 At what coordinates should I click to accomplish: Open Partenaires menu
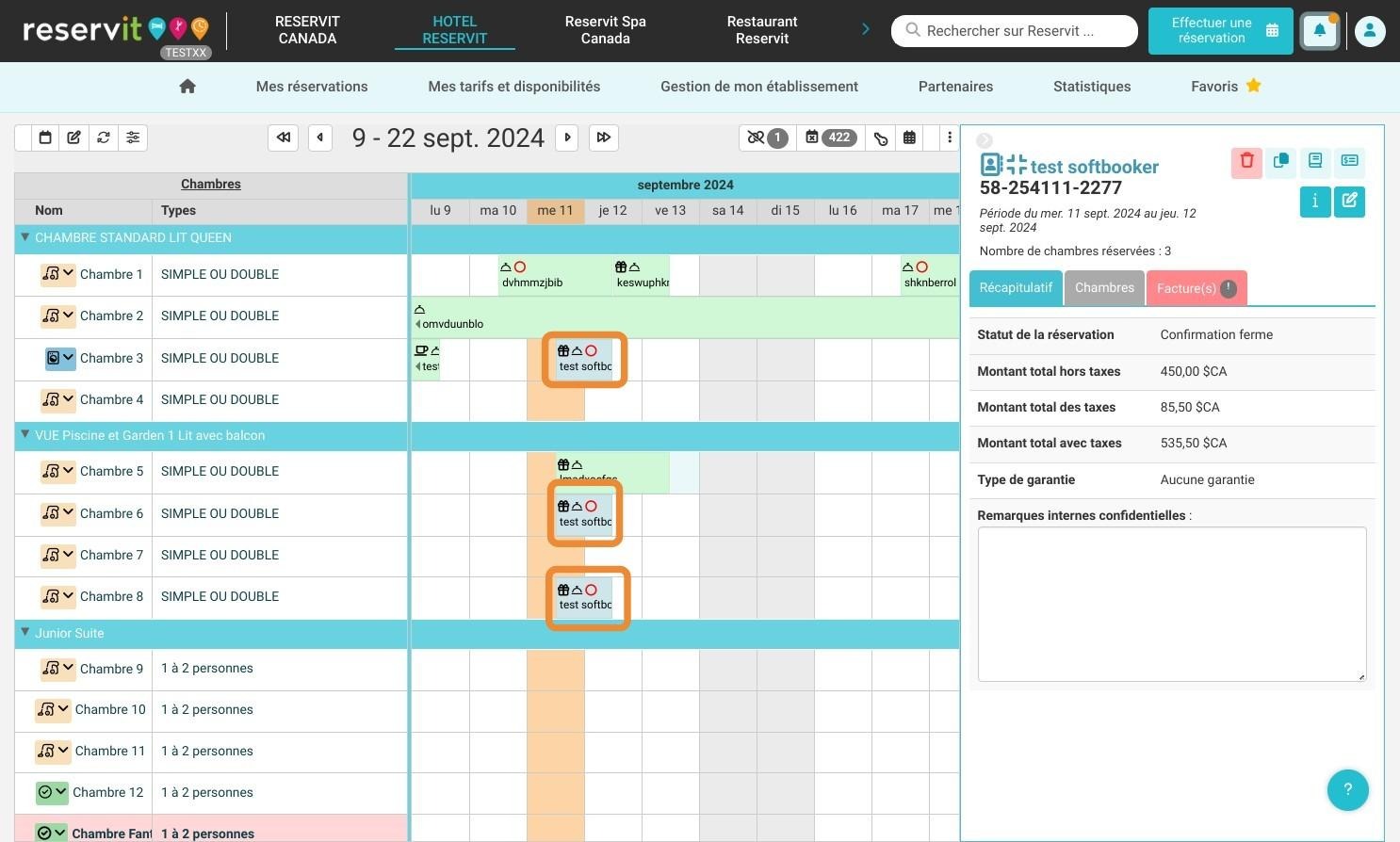[x=955, y=87]
